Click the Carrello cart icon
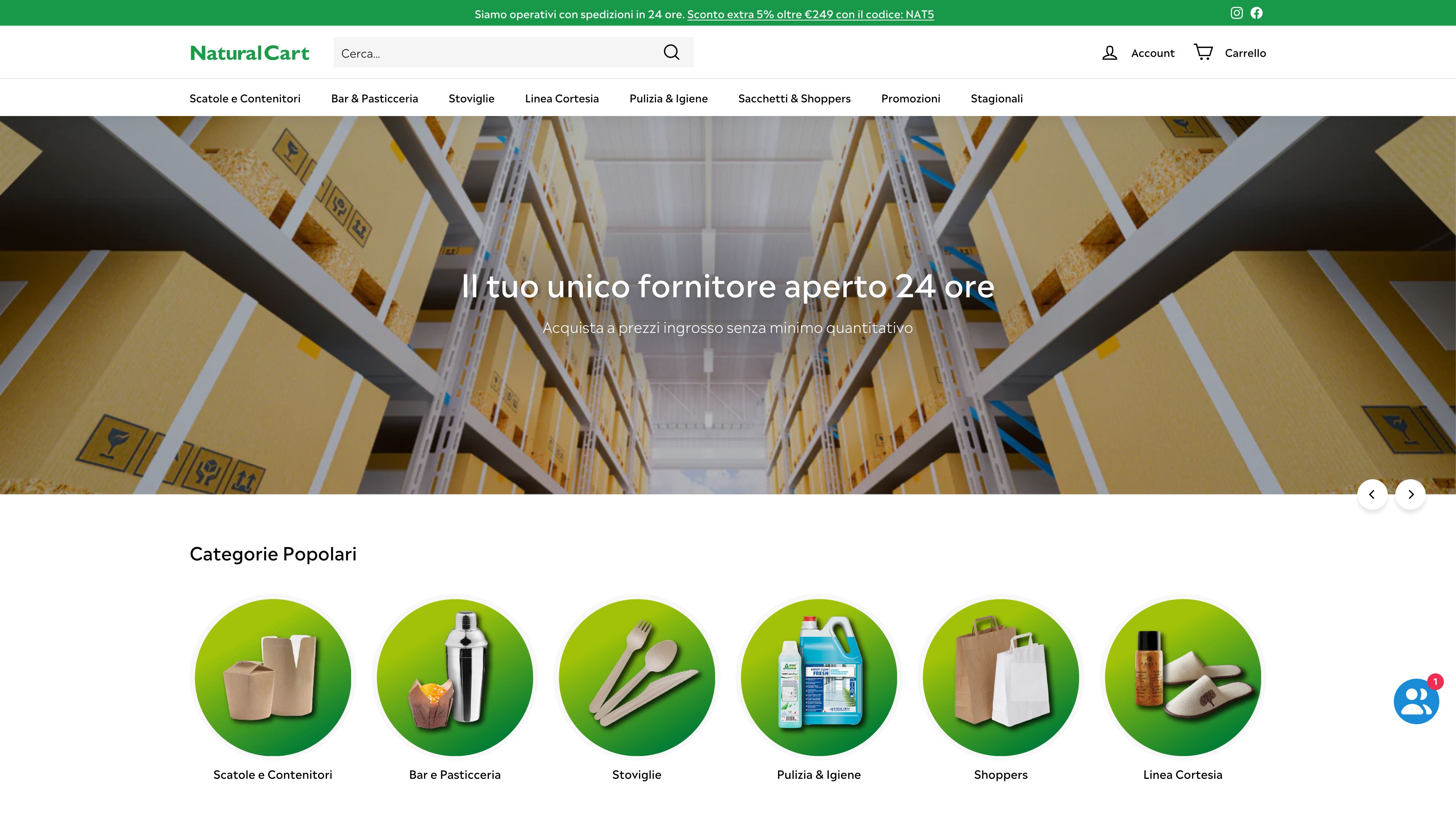Screen dimensions: 1456x819 (x=1203, y=52)
